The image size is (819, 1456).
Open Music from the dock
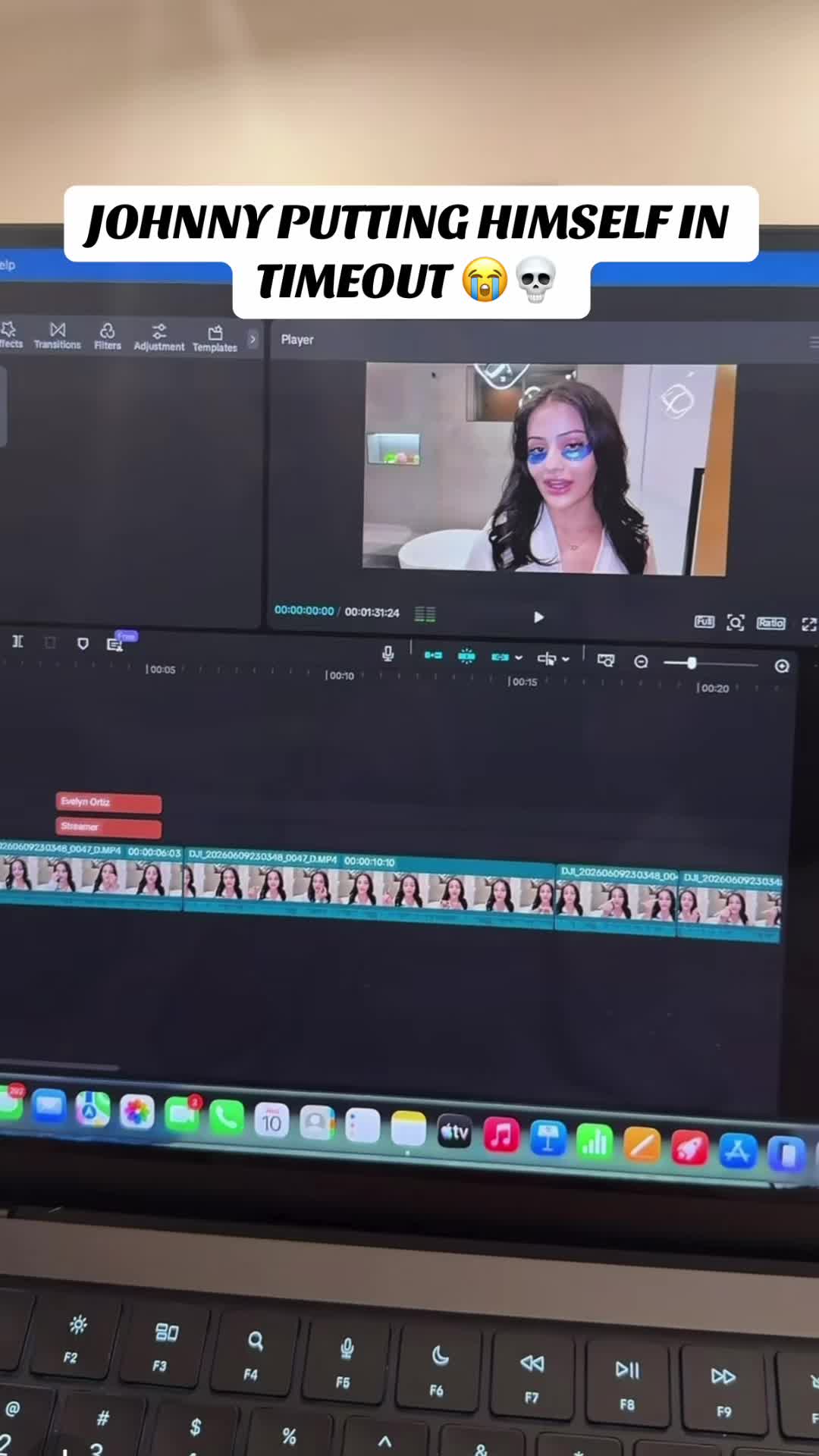[x=501, y=1135]
